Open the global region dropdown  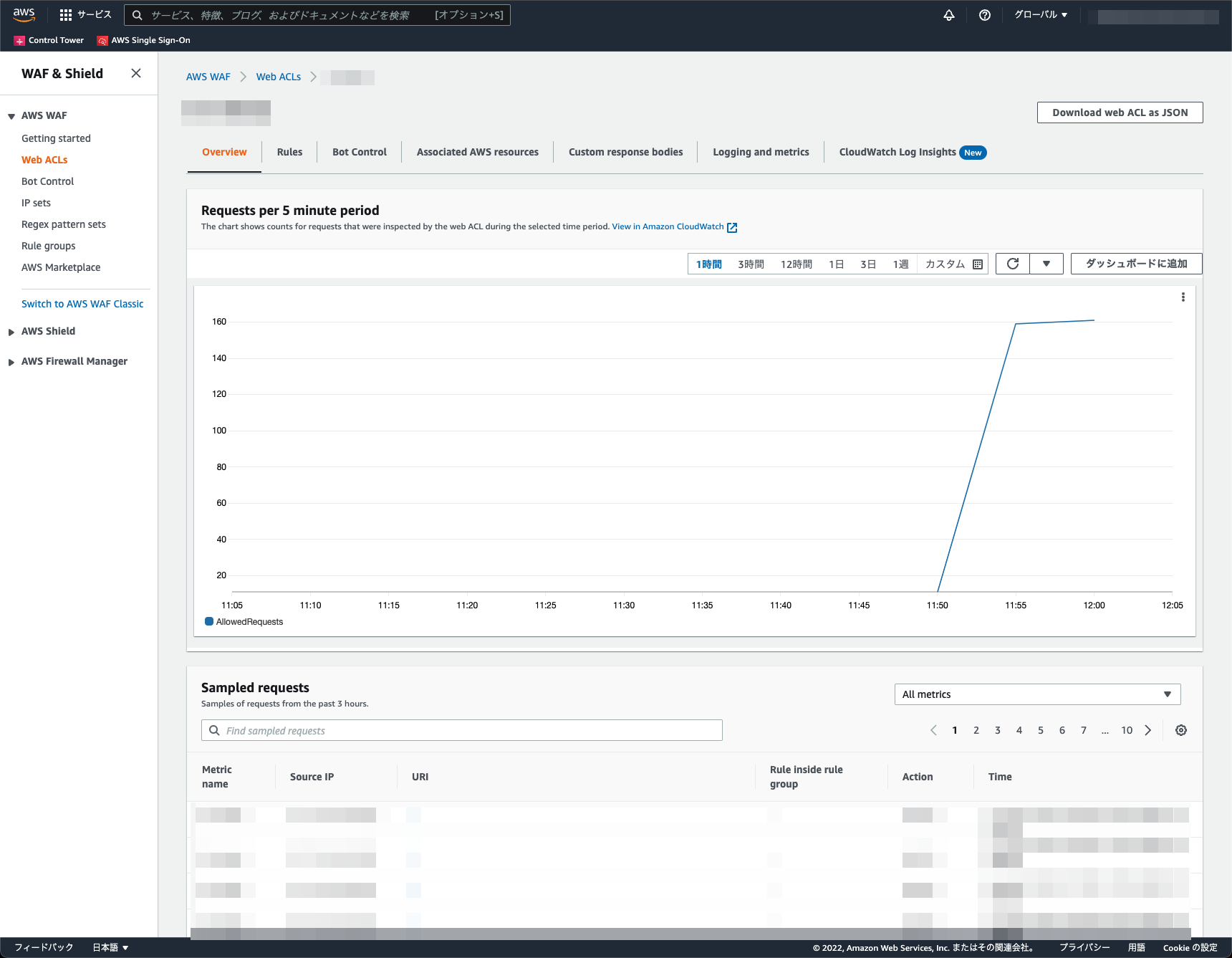pos(1041,15)
